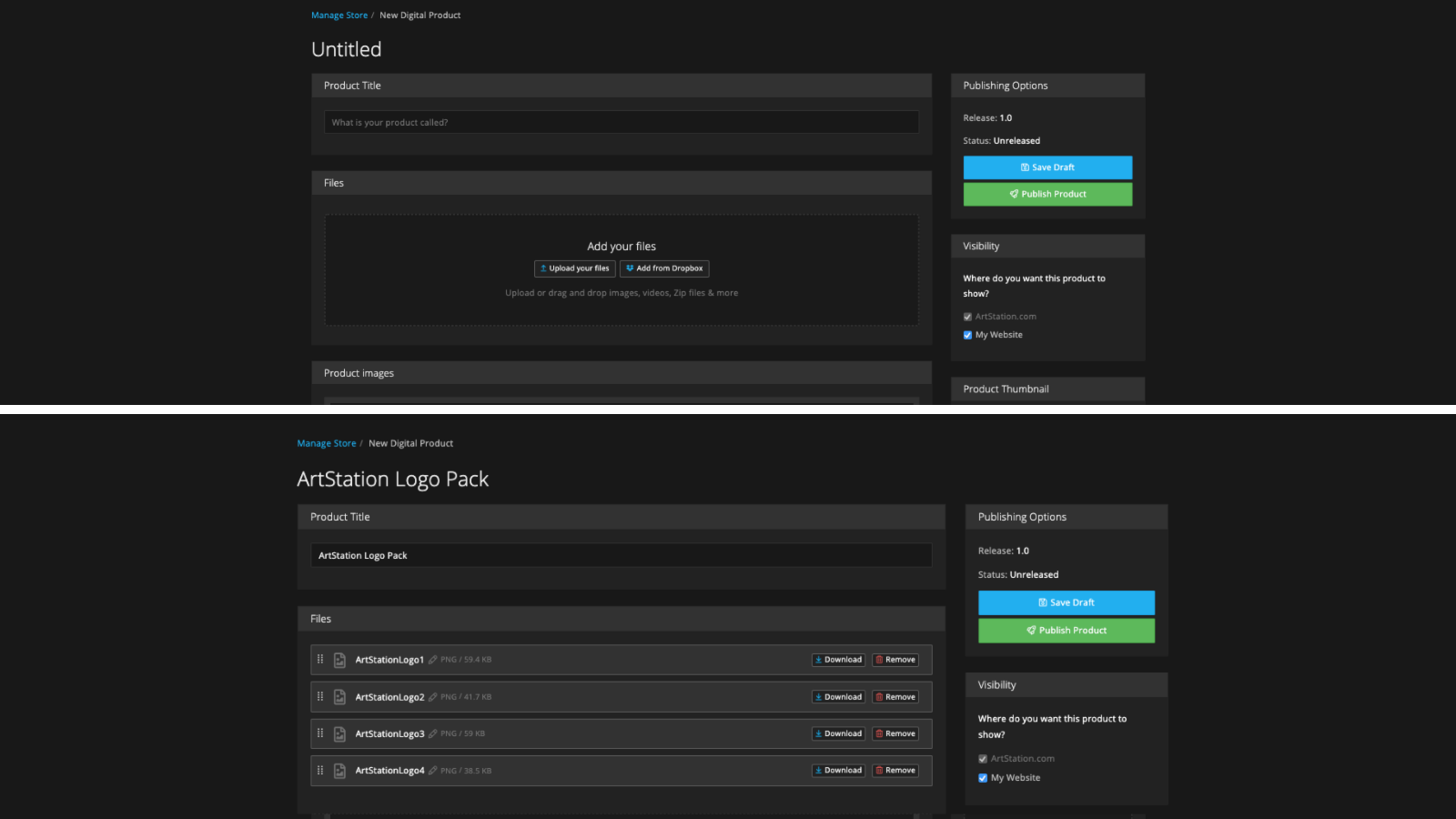Toggle My Website checkbox on Untitled page

[x=967, y=335]
